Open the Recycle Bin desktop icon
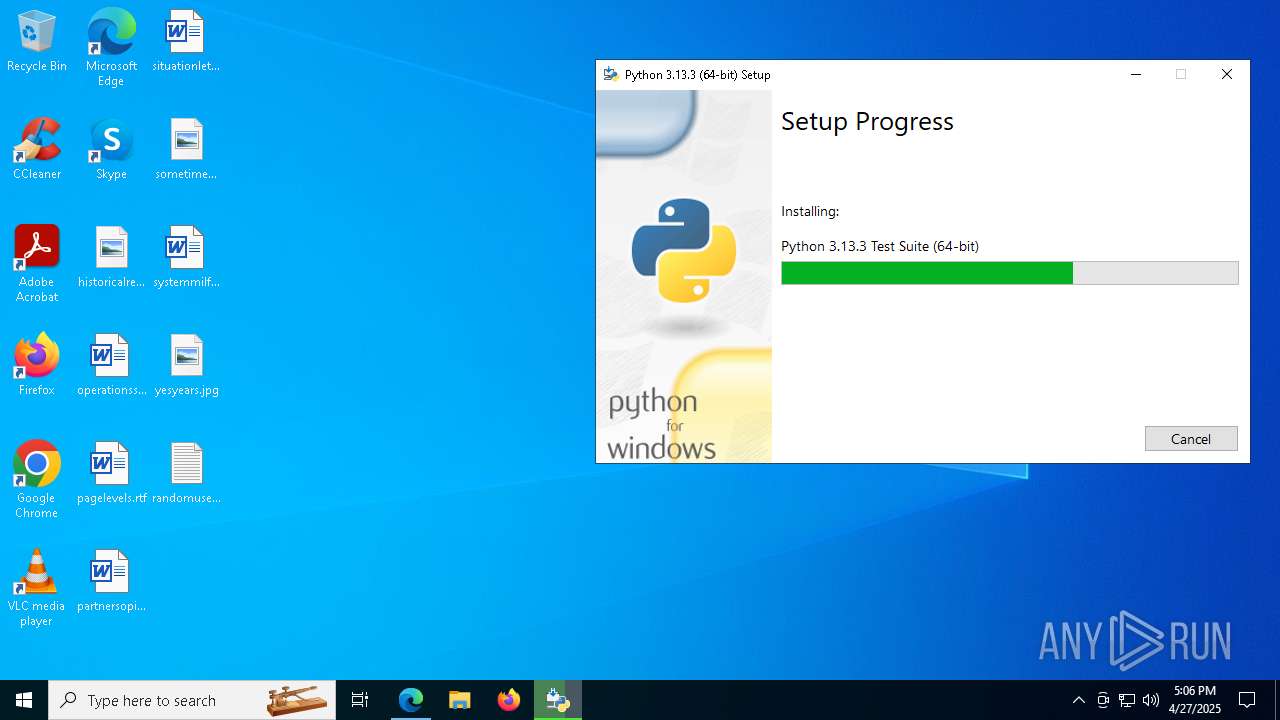Viewport: 1280px width, 720px height. pyautogui.click(x=37, y=42)
